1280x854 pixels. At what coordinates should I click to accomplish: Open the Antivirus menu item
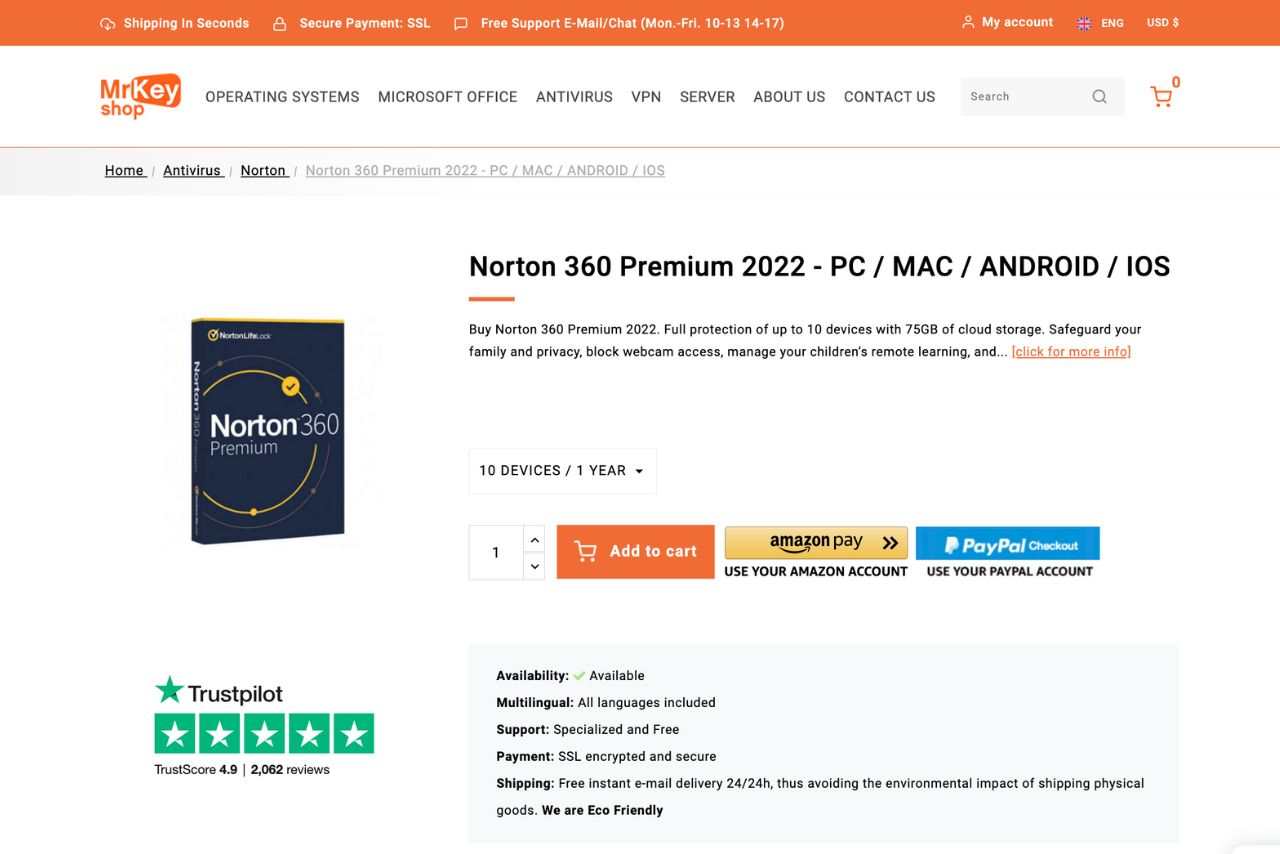[x=574, y=96]
